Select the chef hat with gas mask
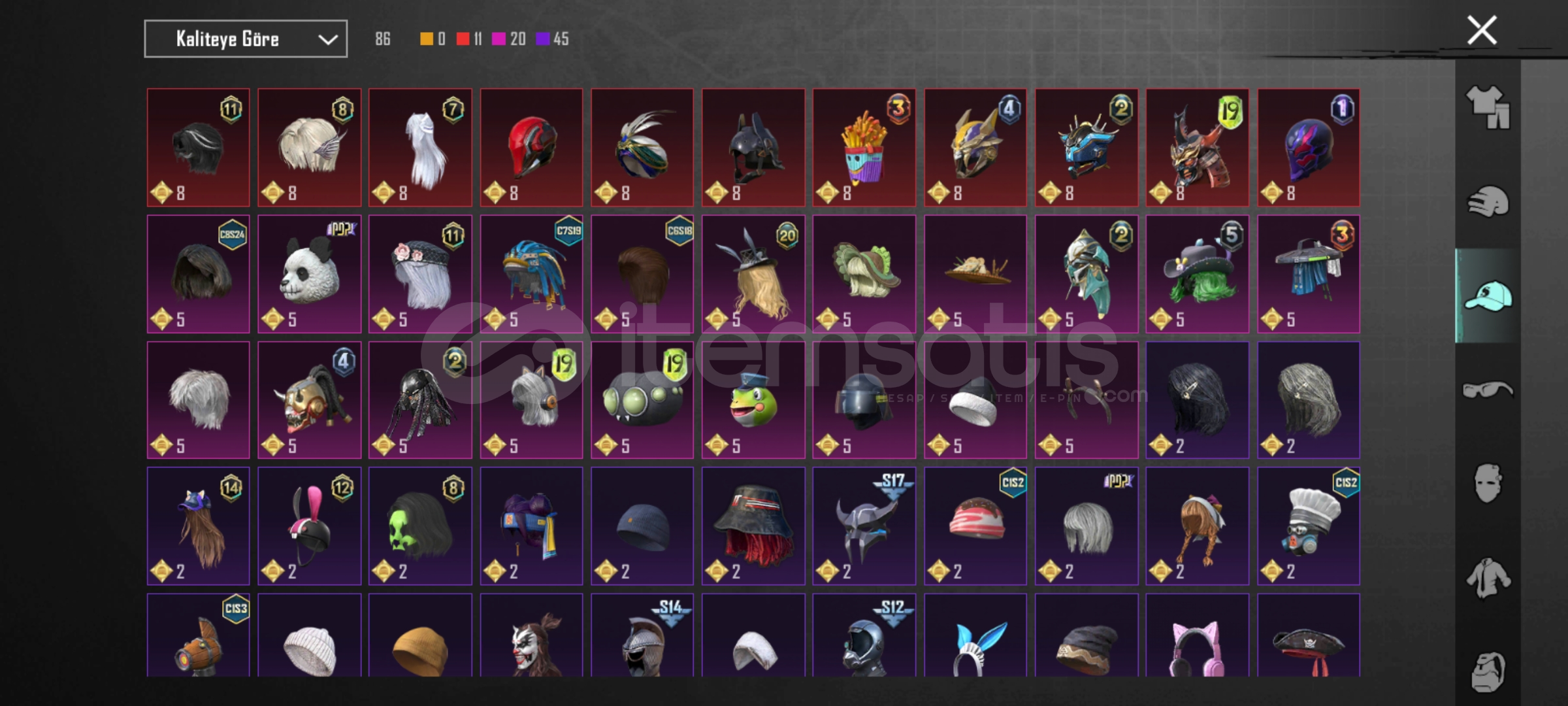 pyautogui.click(x=1309, y=526)
